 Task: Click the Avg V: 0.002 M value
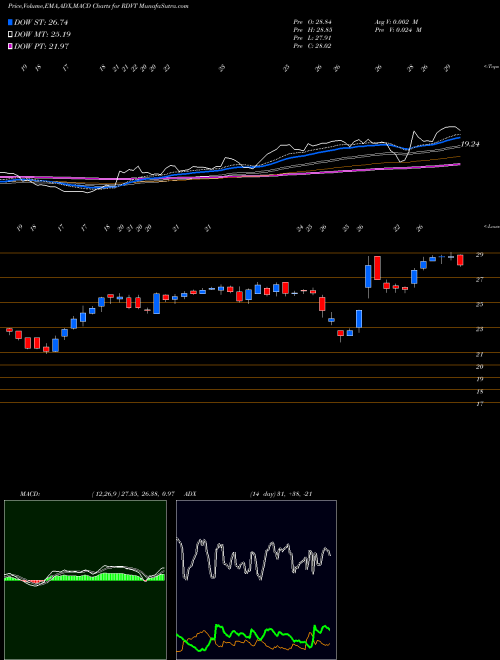396,21
